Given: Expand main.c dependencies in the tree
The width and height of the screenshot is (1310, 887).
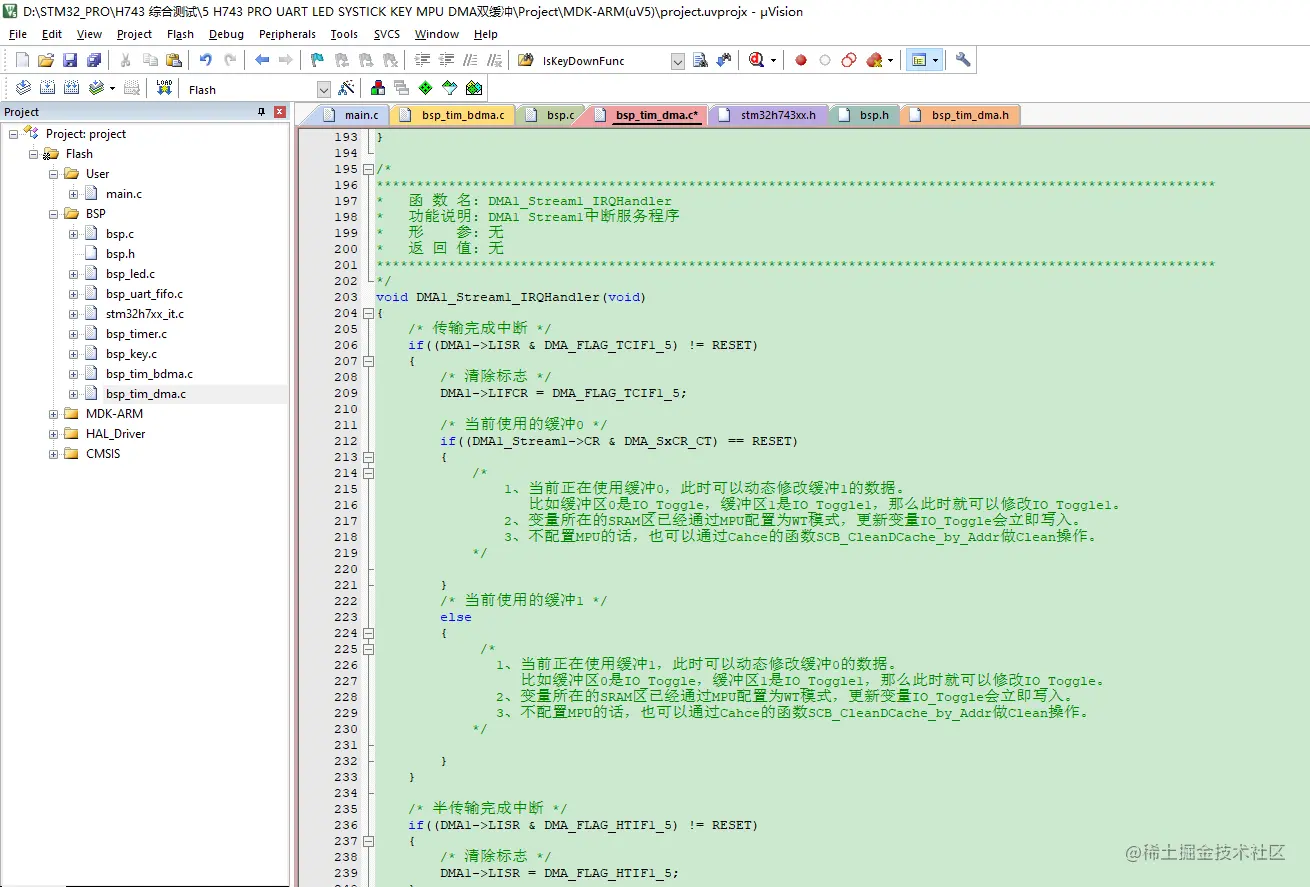Looking at the screenshot, I should pos(73,194).
